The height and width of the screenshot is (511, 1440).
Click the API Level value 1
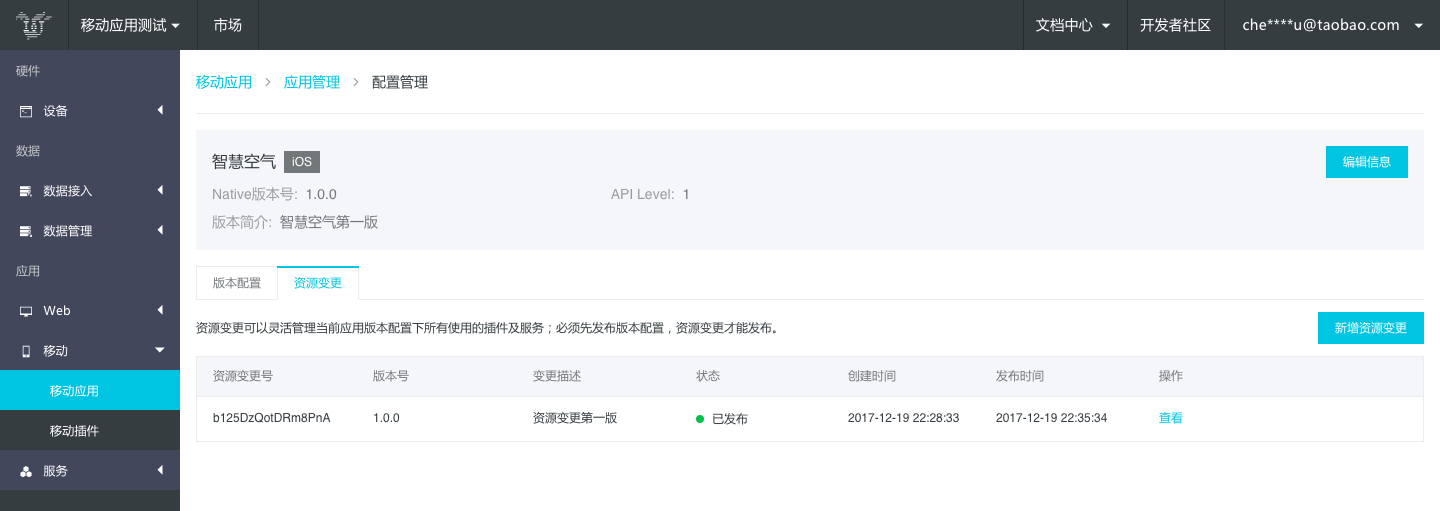(x=686, y=194)
